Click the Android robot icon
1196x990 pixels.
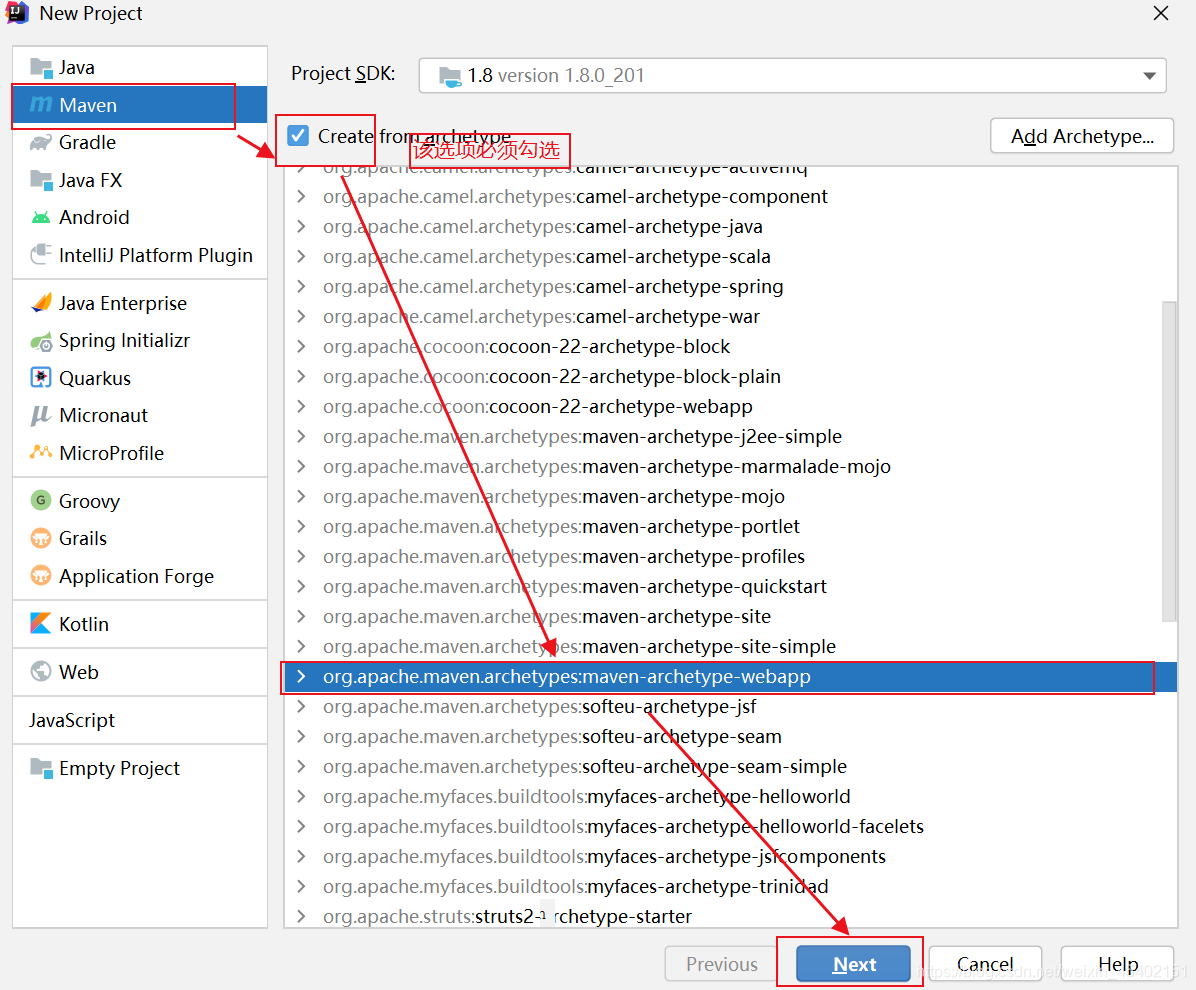click(x=40, y=217)
